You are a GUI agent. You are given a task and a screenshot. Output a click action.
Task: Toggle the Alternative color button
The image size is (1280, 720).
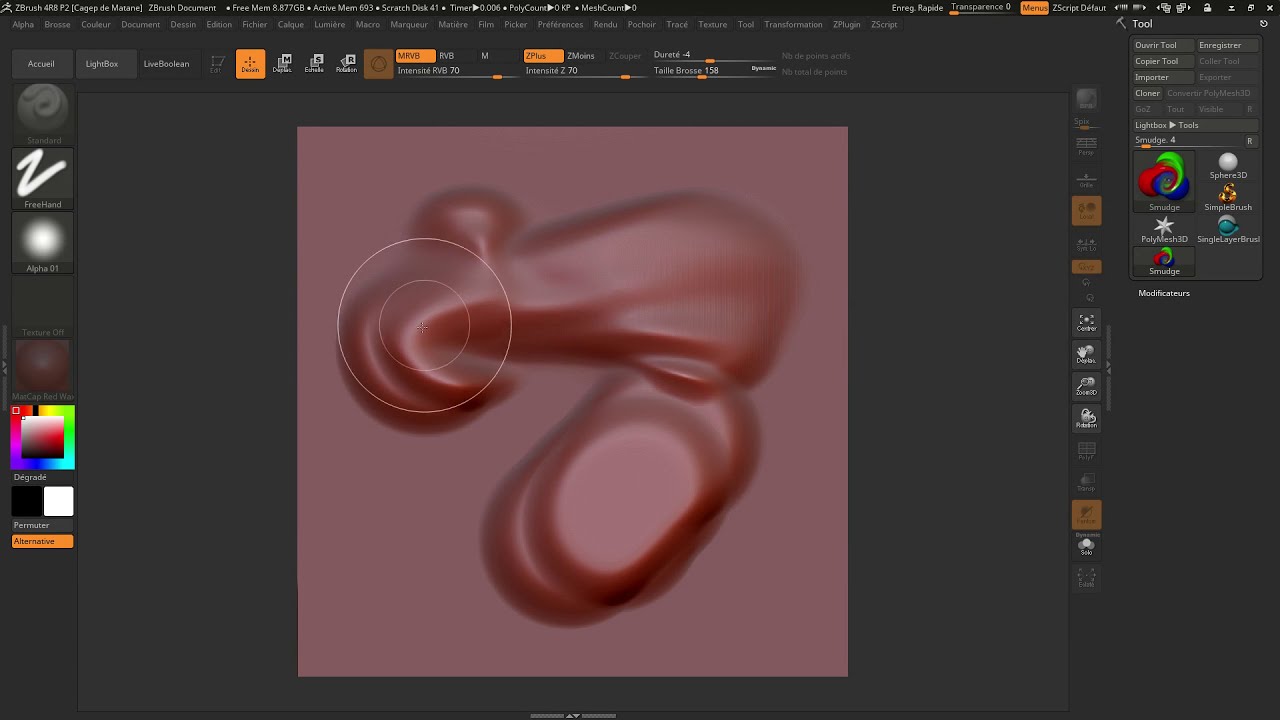[x=42, y=541]
